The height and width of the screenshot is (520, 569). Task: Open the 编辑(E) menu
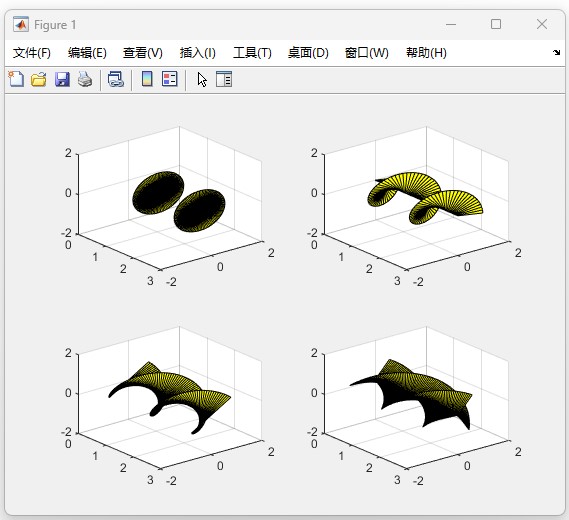point(87,53)
